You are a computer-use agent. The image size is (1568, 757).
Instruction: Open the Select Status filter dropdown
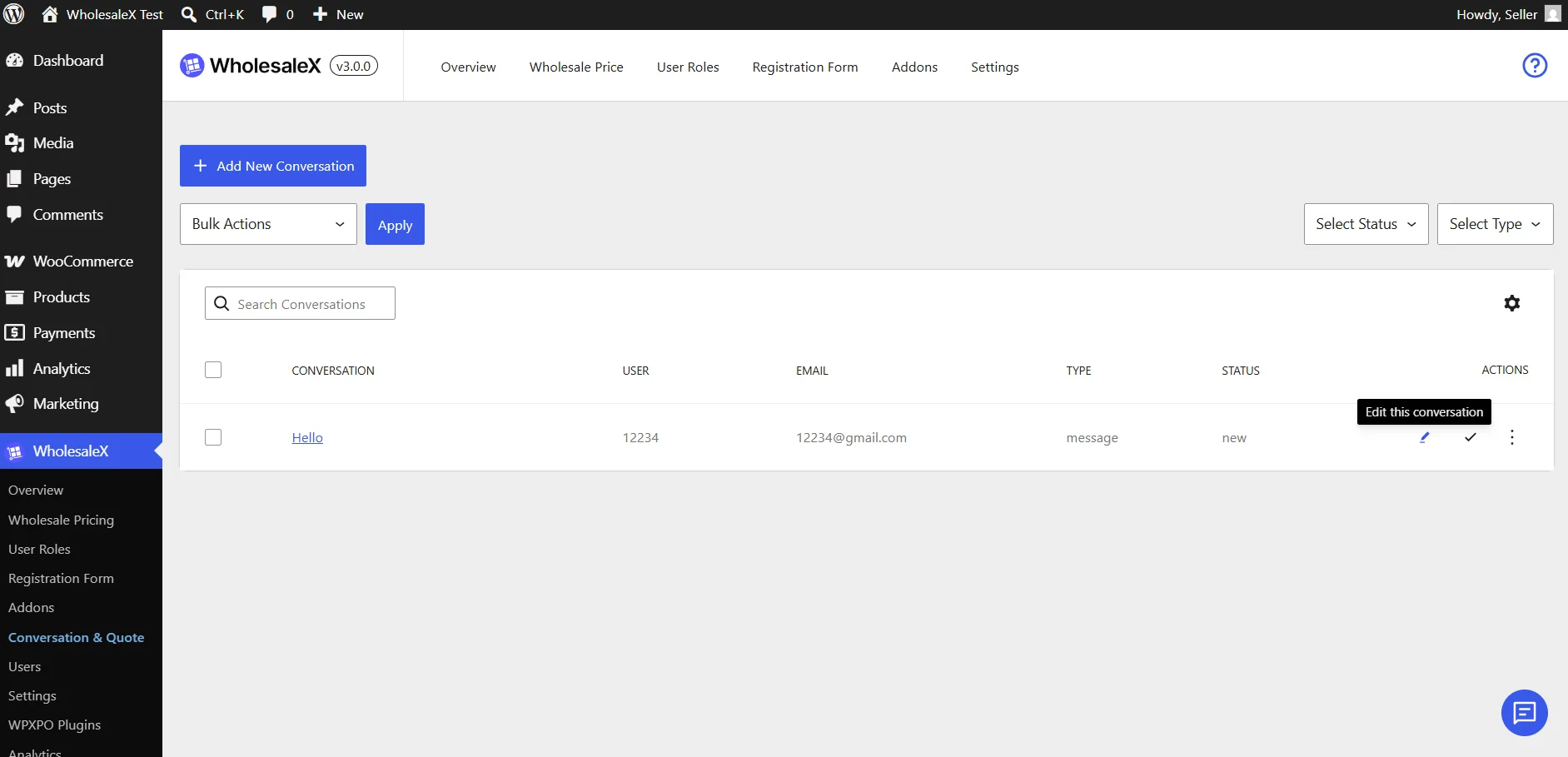1366,224
